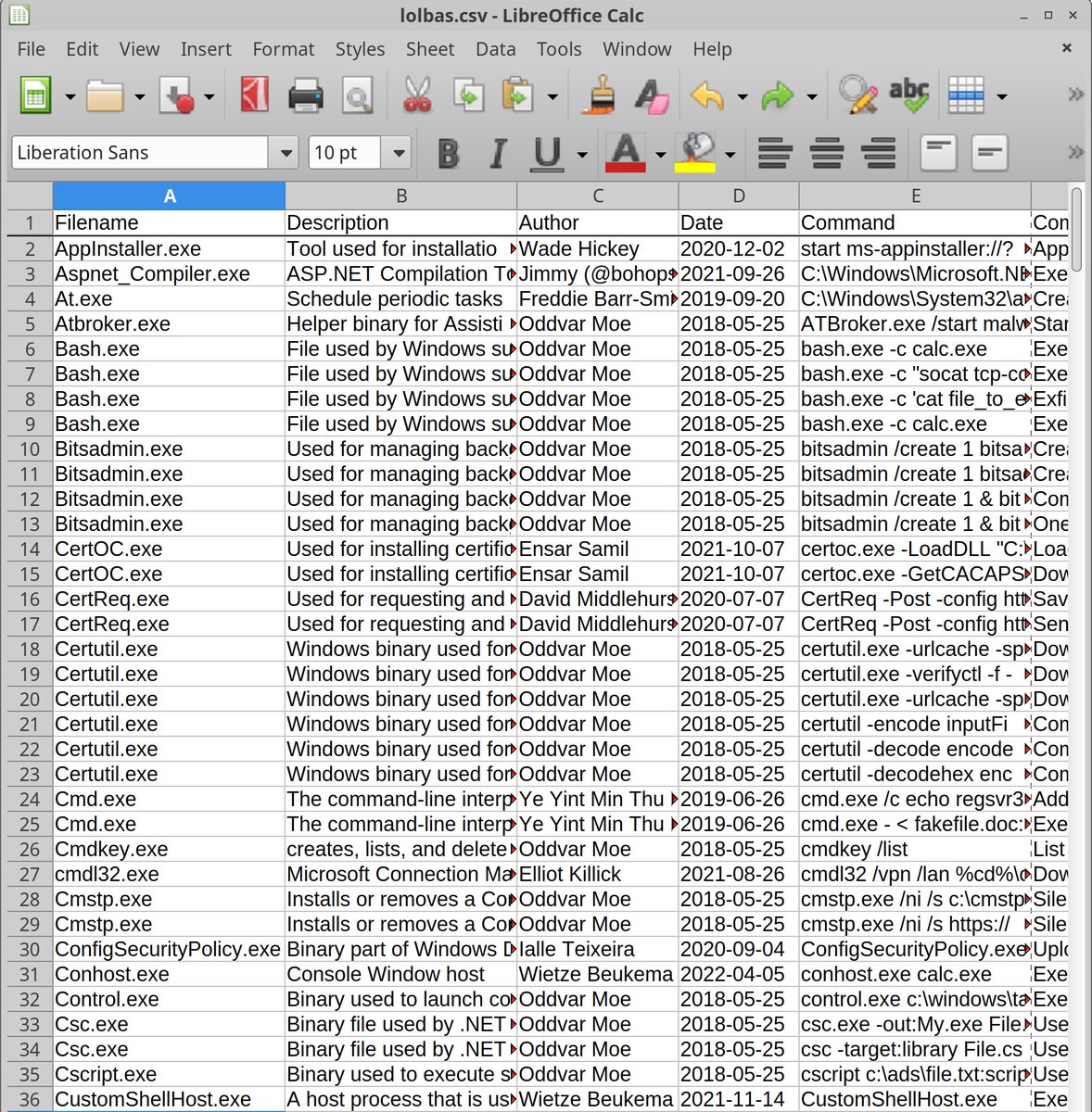Viewport: 1092px width, 1112px height.
Task: Apply yellow Background Color highlight
Action: coord(695,153)
